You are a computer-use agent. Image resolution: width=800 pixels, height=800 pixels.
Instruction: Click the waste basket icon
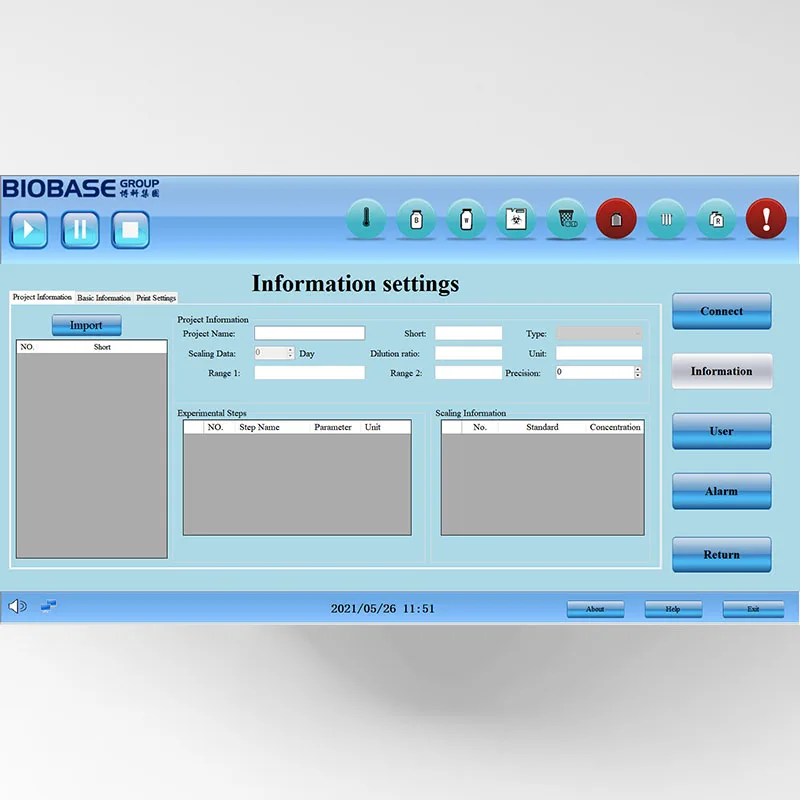pos(567,219)
